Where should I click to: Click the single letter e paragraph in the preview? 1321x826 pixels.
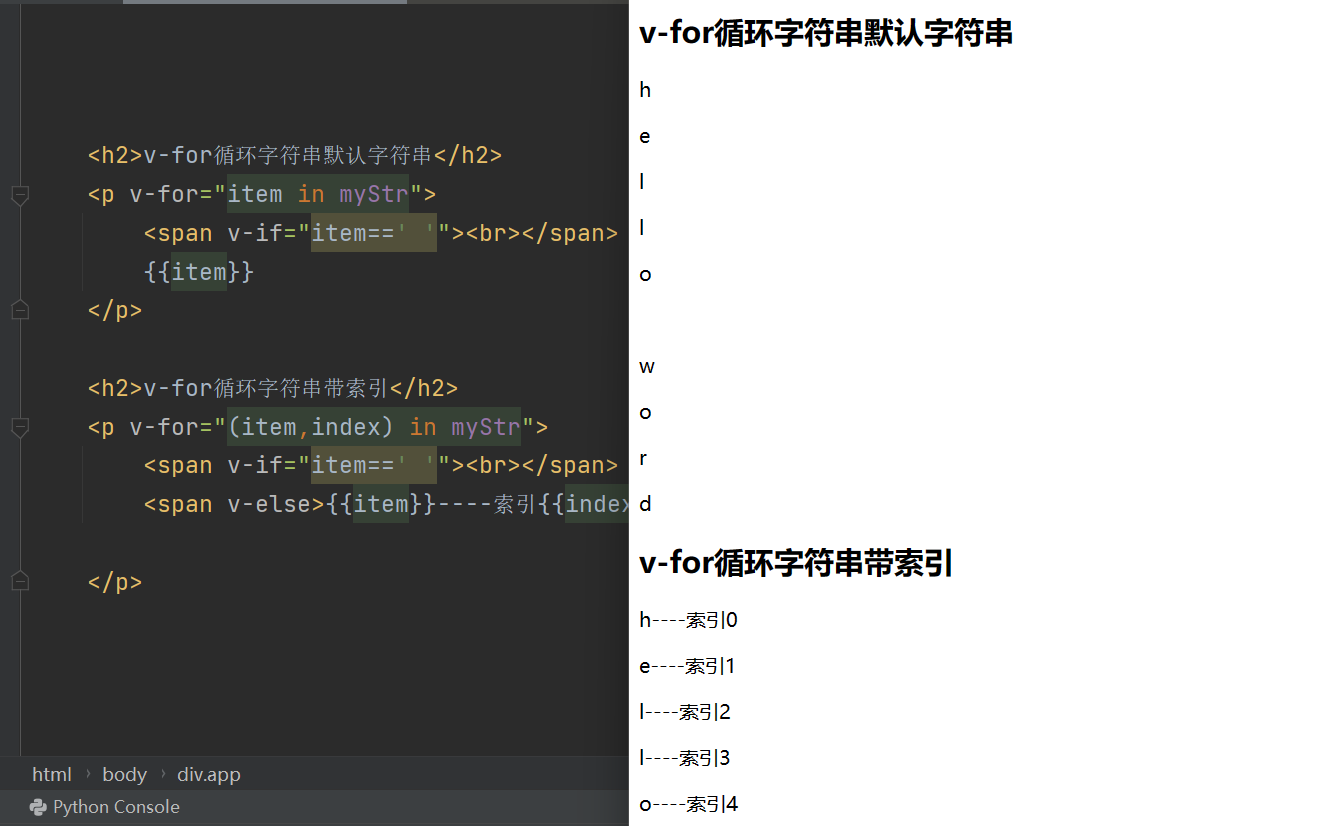click(645, 136)
